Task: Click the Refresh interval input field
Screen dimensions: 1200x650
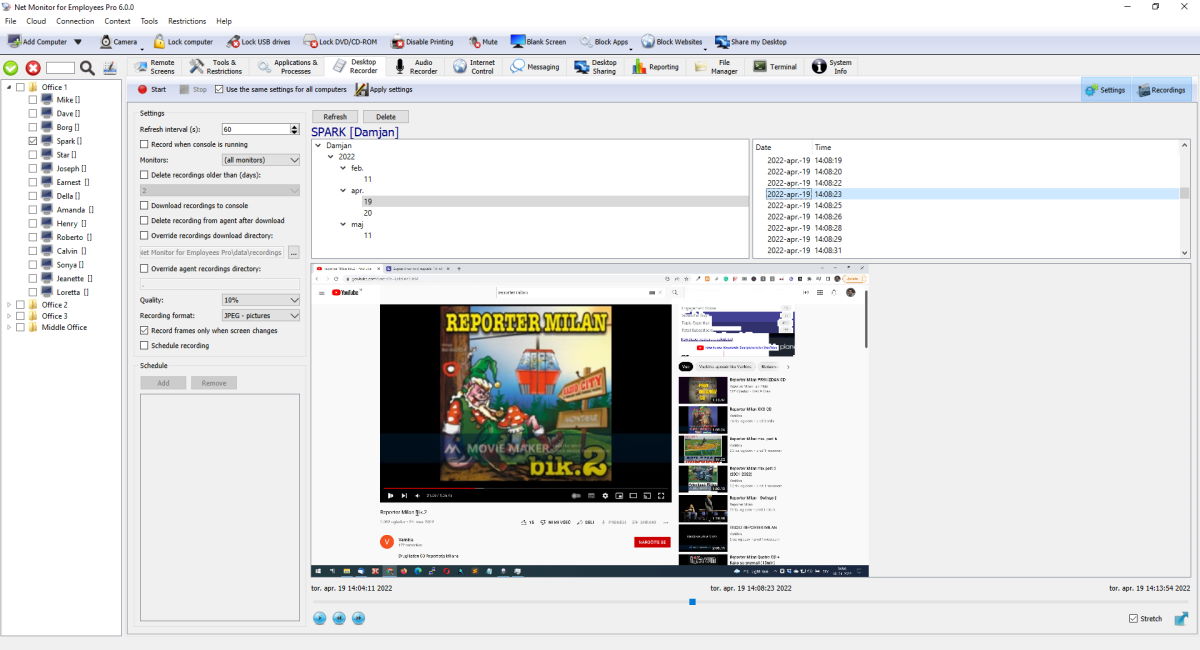Action: 255,129
